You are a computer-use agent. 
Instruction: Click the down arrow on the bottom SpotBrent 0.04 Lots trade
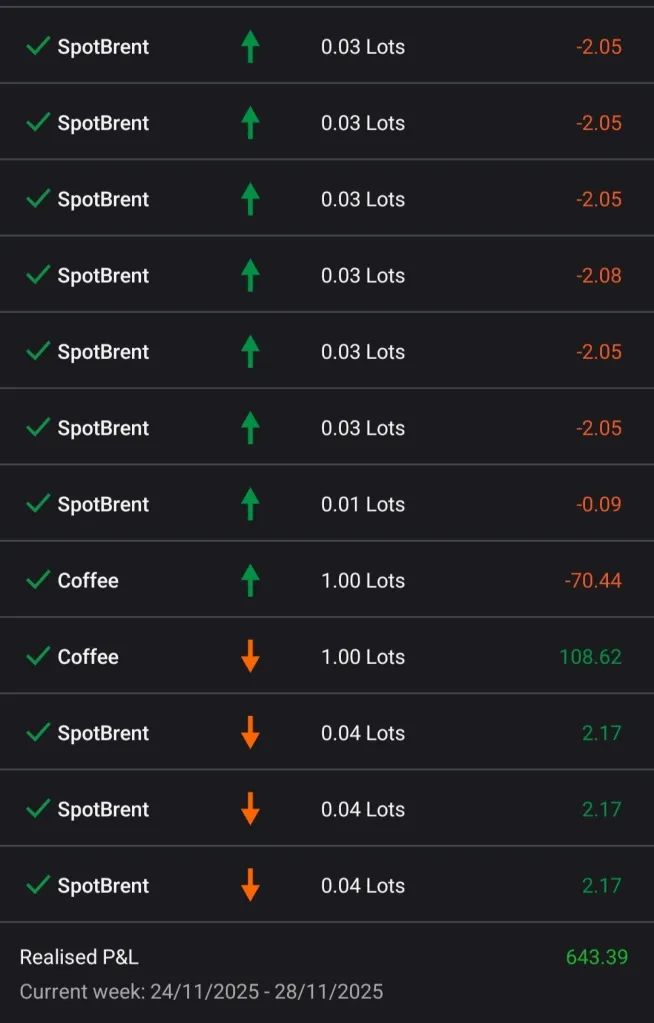(x=250, y=886)
